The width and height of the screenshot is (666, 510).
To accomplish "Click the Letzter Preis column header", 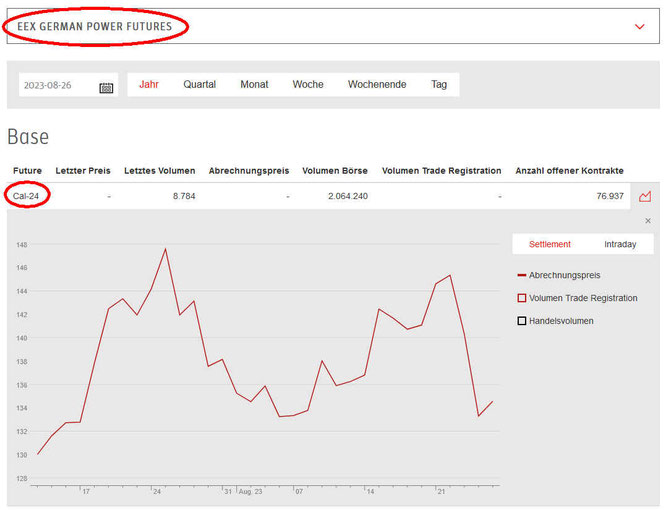I will [x=83, y=171].
